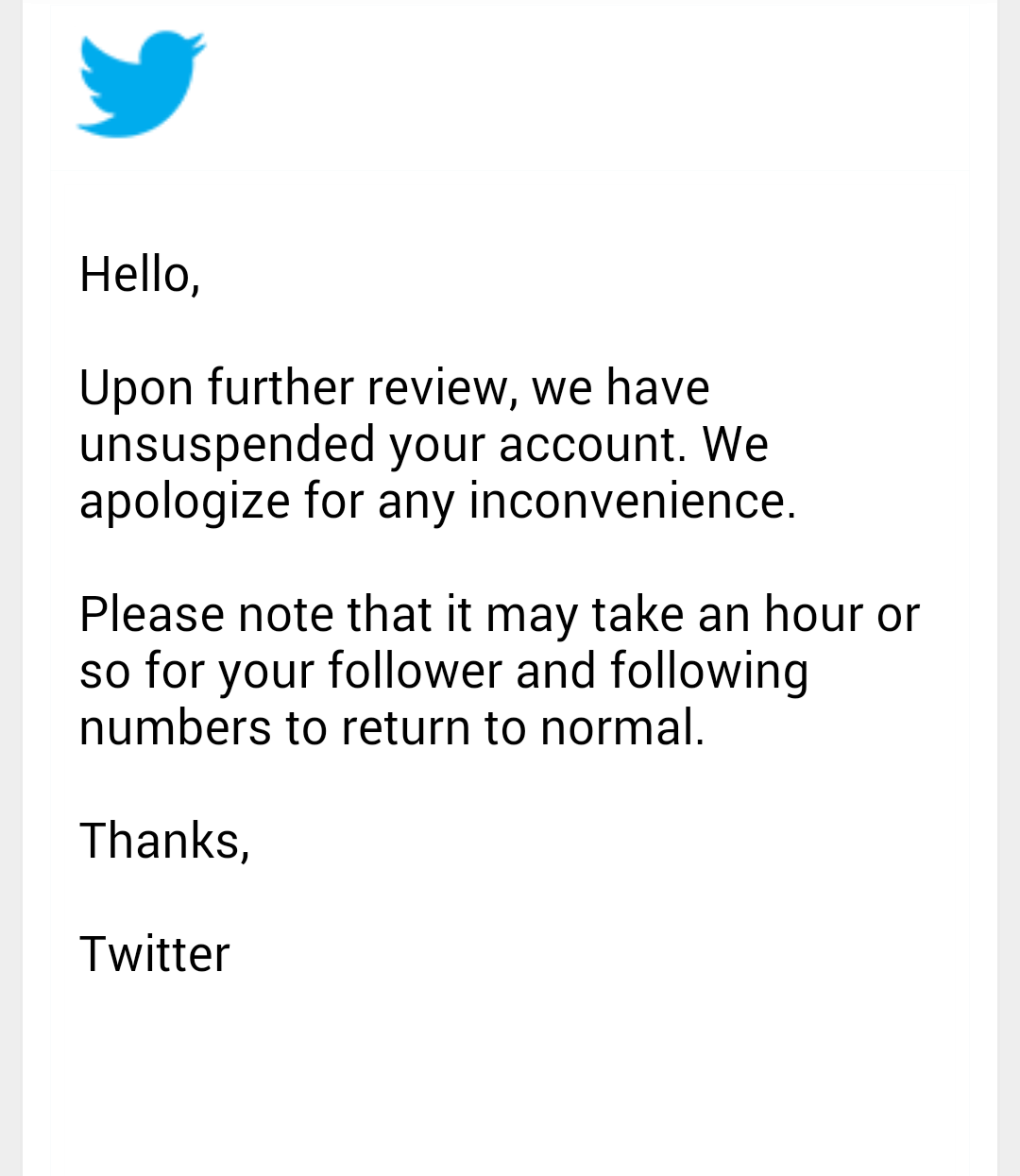Click the word 'unsuspended' in the message
This screenshot has width=1020, height=1176.
pyautogui.click(x=227, y=446)
